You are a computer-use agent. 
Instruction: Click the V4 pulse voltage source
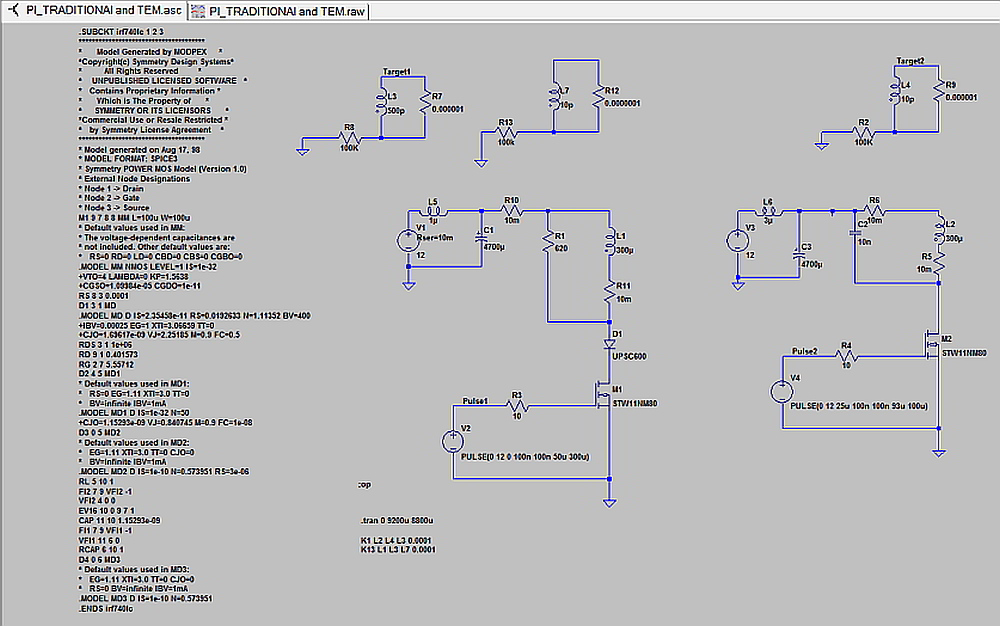point(782,391)
